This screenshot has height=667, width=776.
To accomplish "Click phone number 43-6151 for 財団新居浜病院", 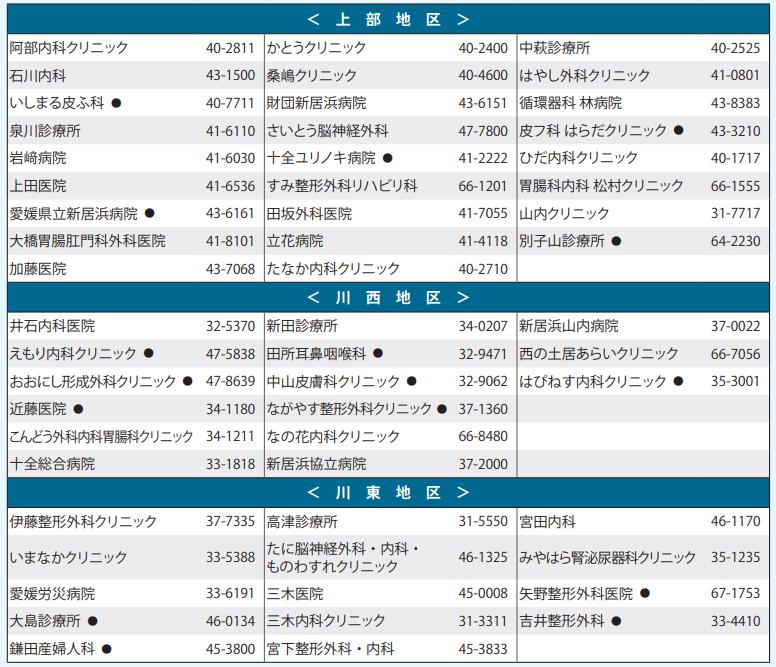I will (483, 103).
